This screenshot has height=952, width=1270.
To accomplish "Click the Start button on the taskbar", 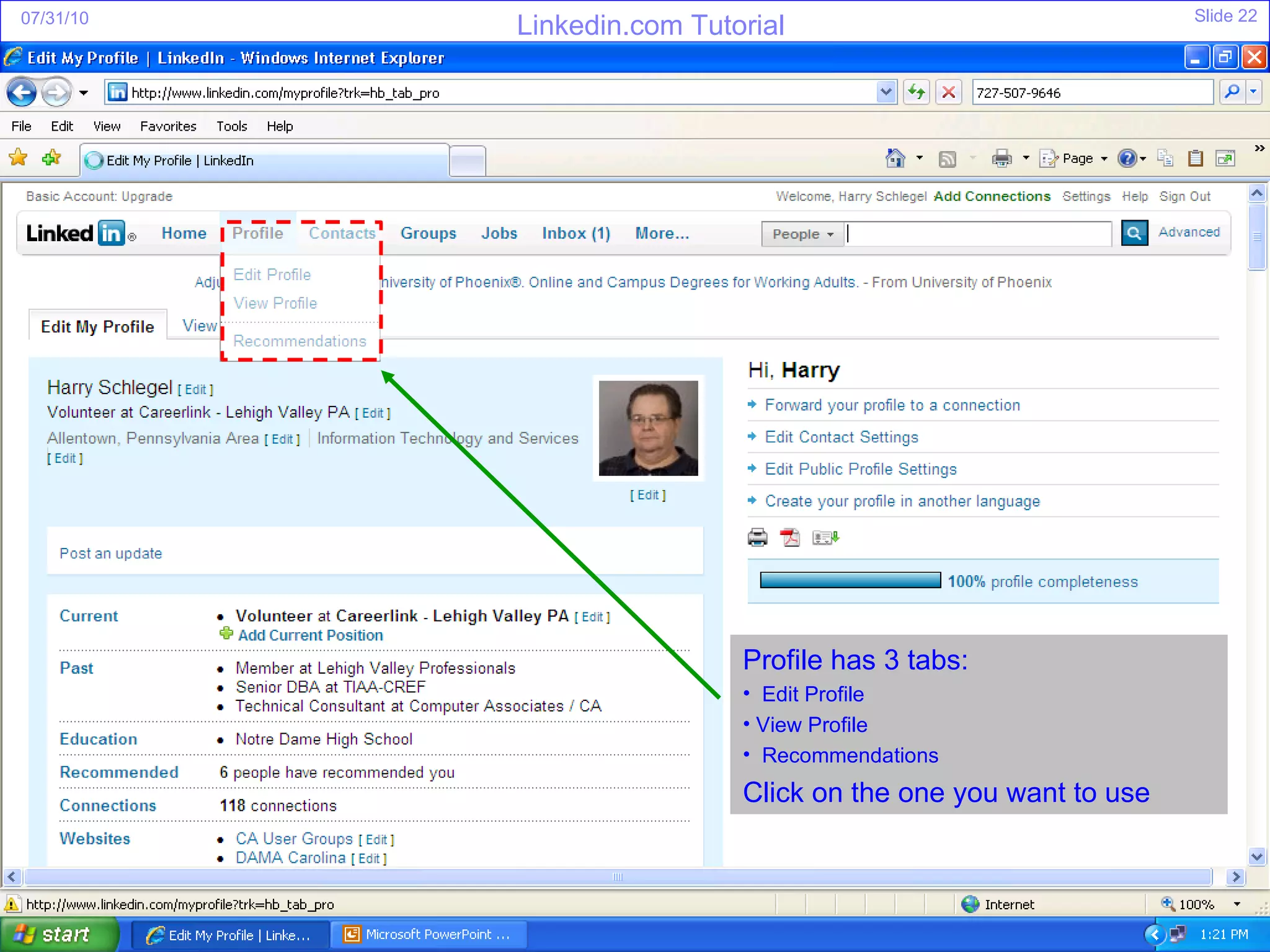I will tap(60, 934).
